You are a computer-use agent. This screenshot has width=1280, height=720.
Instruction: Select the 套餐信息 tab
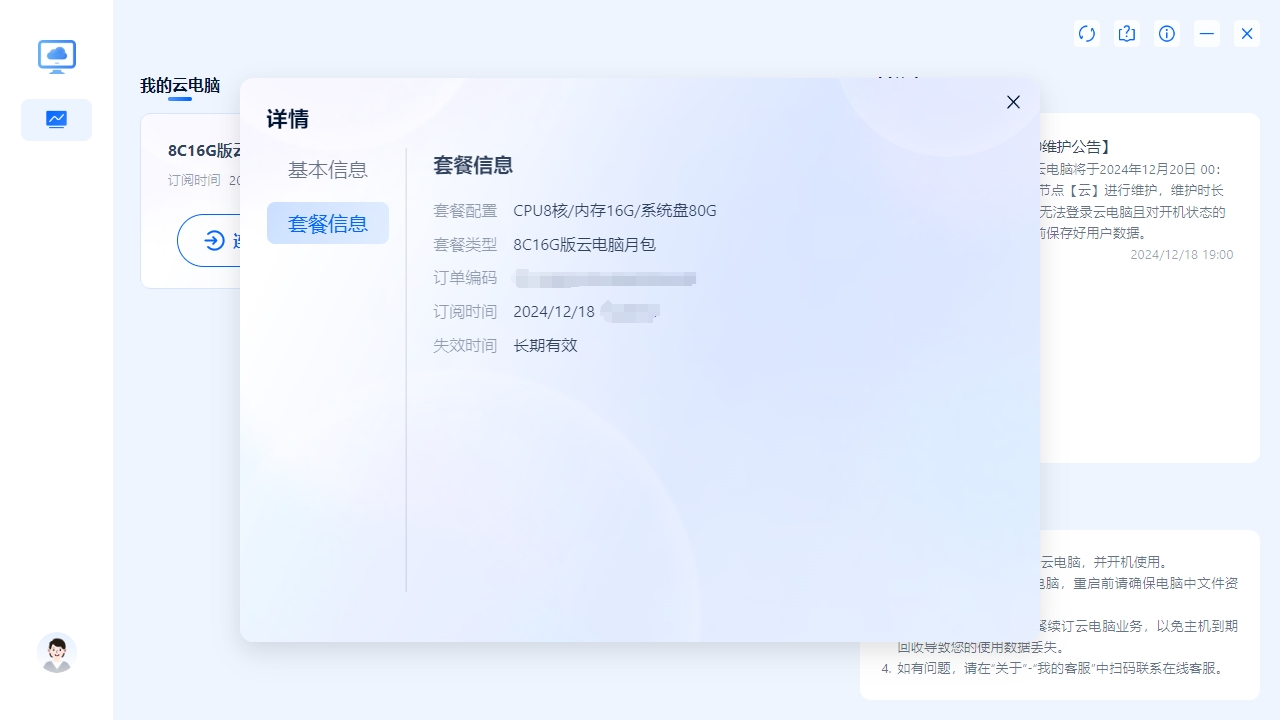click(x=327, y=223)
